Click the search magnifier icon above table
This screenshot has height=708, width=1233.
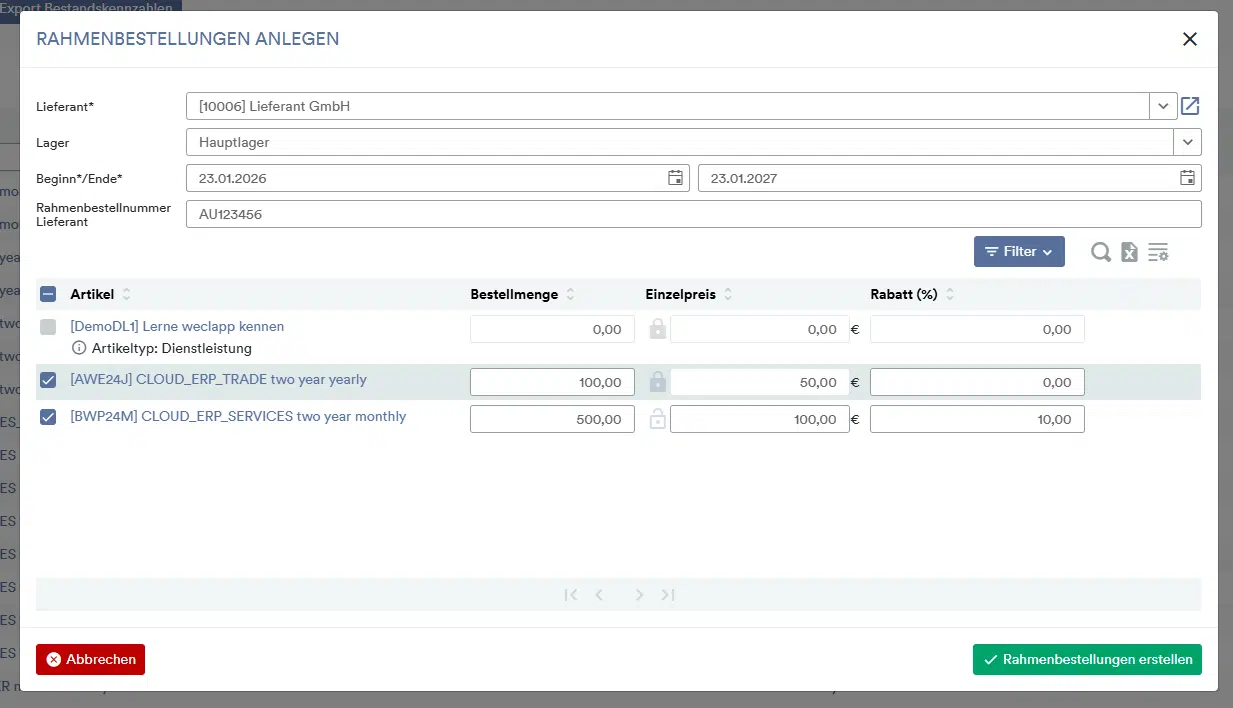(x=1100, y=252)
